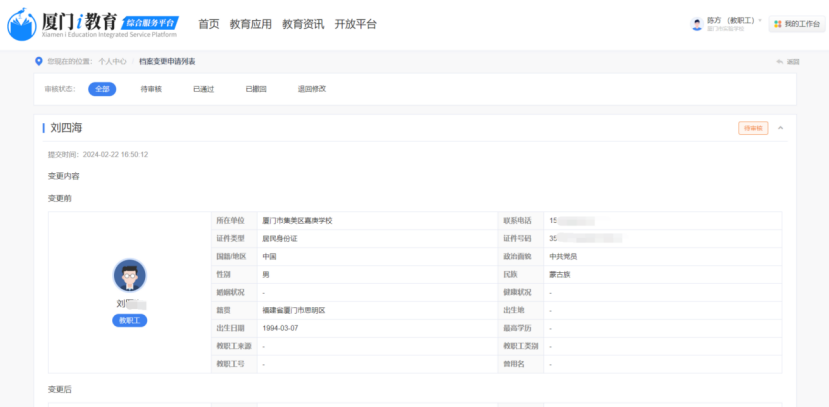Go to 教育资讯 in the top navigation

pyautogui.click(x=303, y=24)
